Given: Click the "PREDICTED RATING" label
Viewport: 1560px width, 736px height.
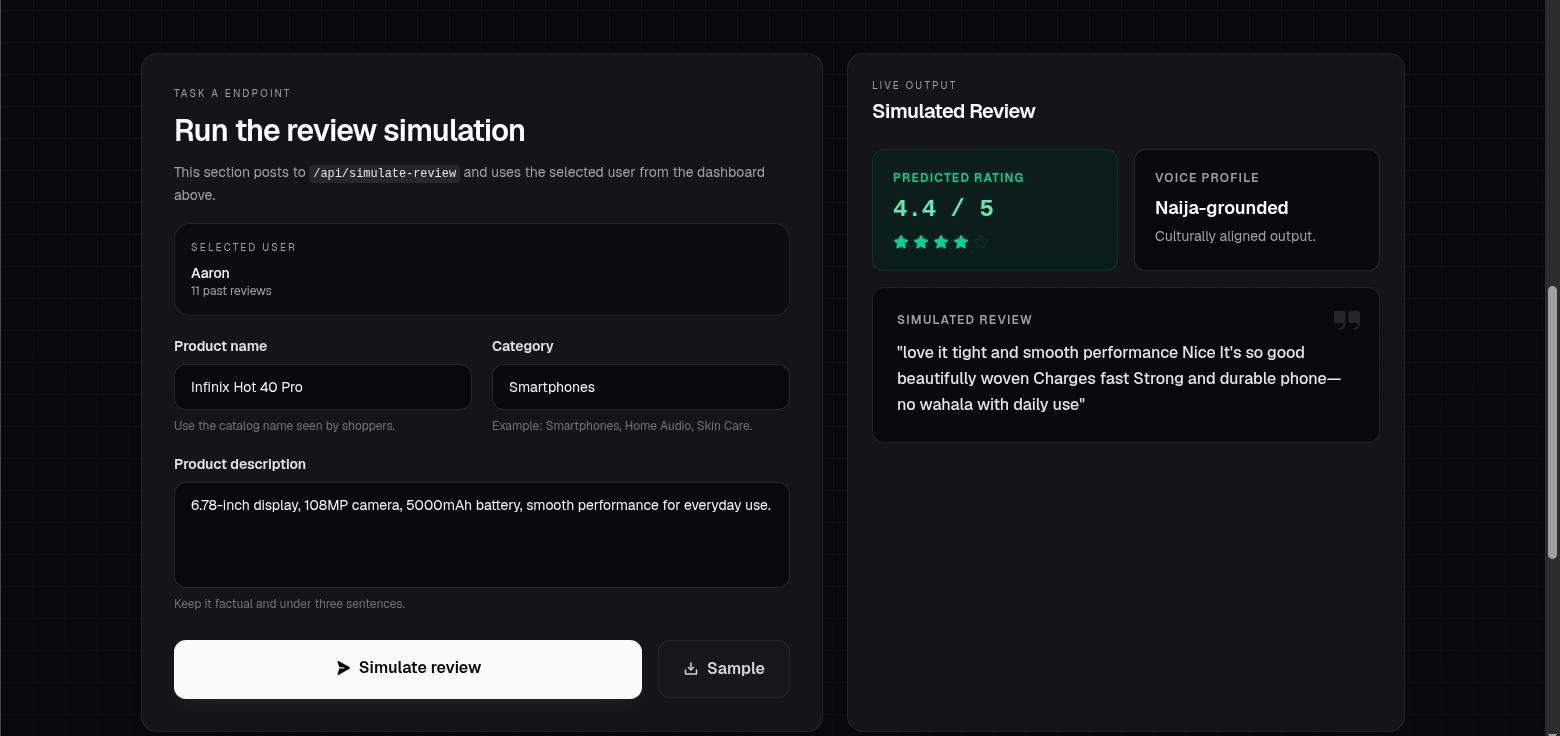Looking at the screenshot, I should [x=958, y=178].
